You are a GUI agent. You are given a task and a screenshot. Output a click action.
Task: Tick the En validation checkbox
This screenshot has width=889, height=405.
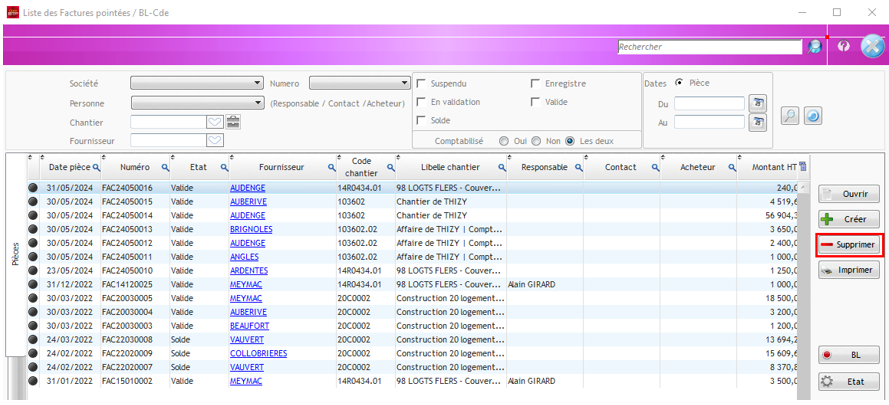tap(422, 102)
